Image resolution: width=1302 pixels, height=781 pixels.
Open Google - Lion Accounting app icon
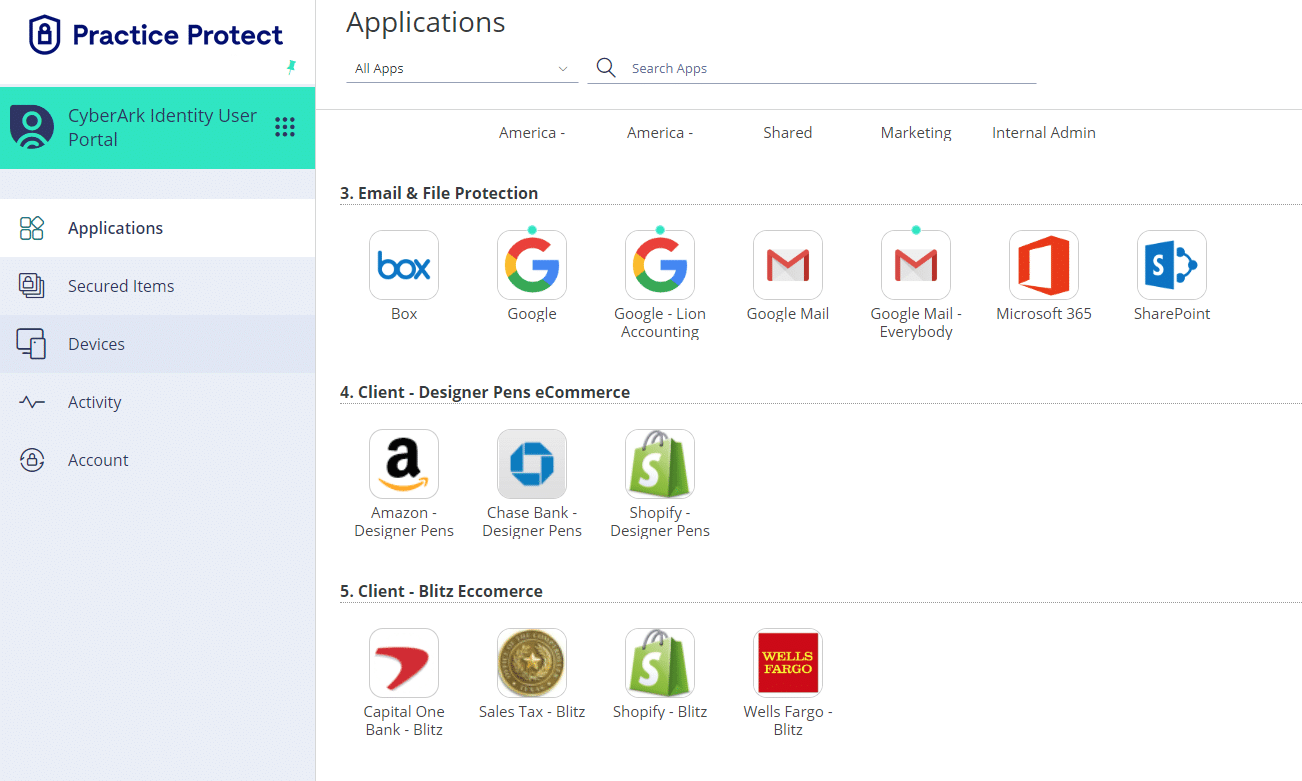point(660,265)
